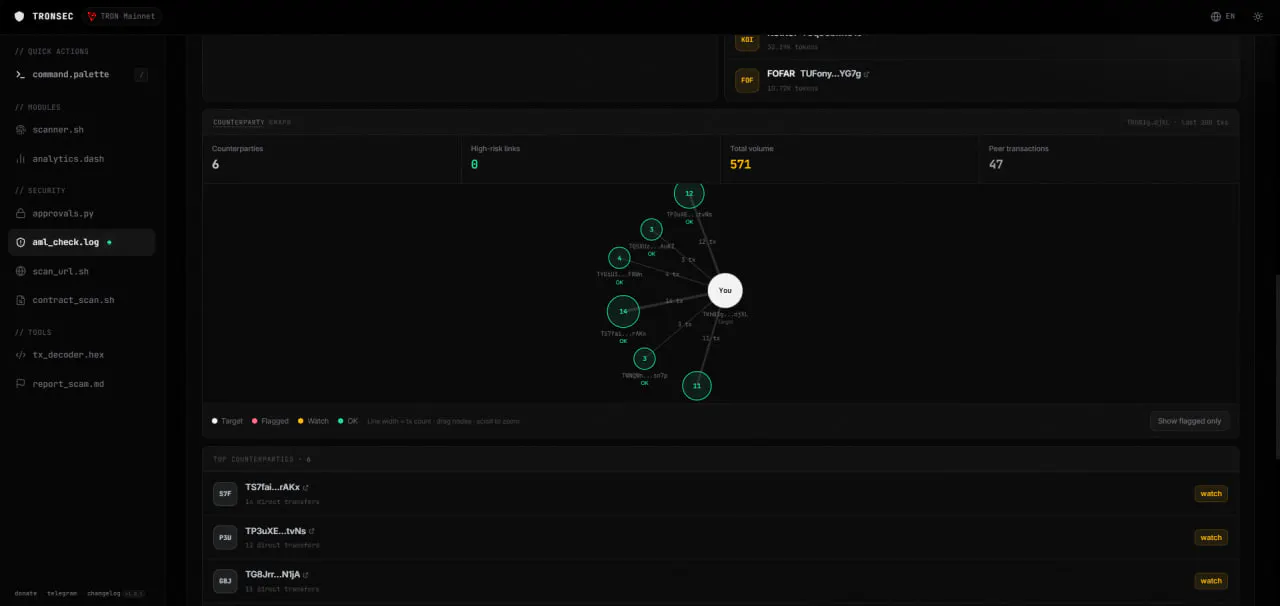Click the aml_check.log shield icon

coord(21,242)
